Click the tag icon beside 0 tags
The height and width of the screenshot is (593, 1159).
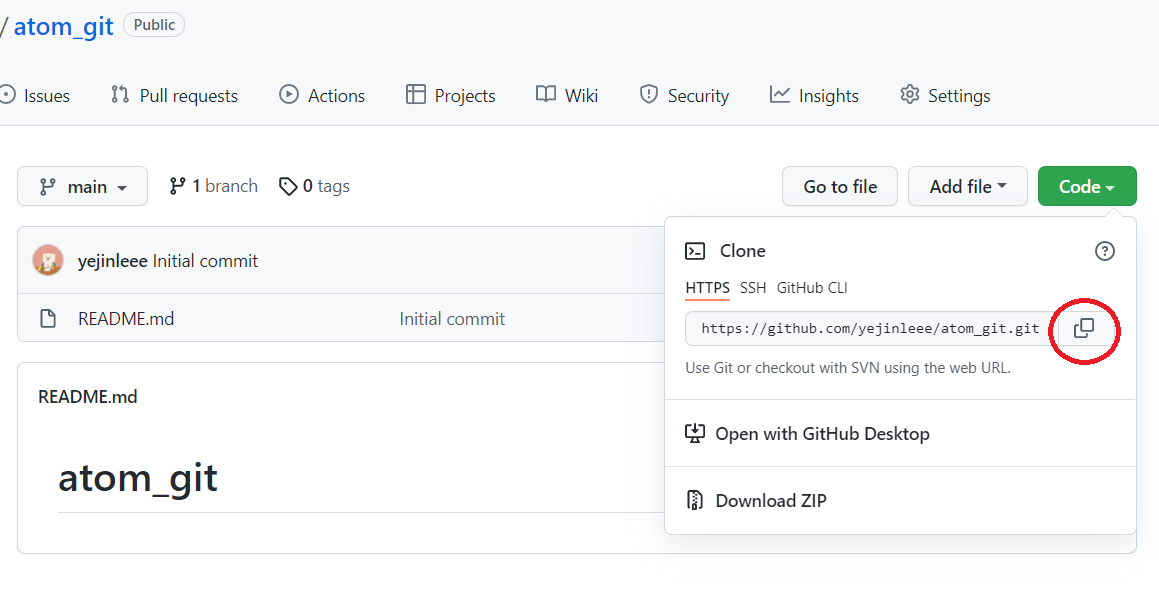click(x=288, y=186)
